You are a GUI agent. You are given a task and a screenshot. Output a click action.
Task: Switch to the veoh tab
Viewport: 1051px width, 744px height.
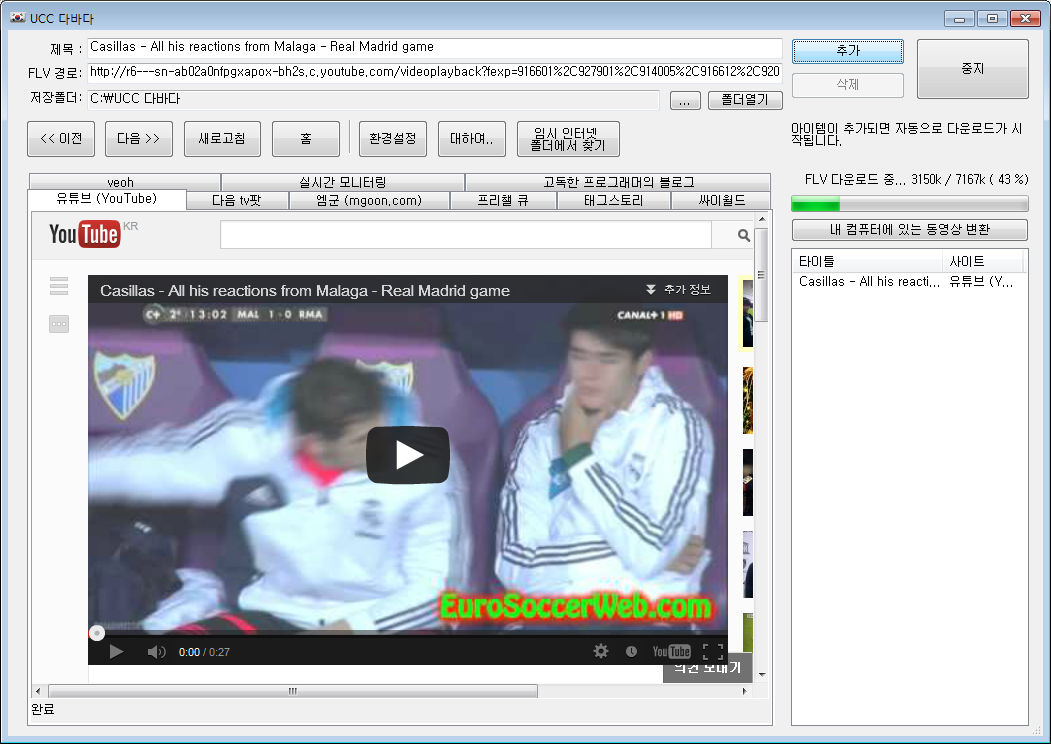click(125, 182)
